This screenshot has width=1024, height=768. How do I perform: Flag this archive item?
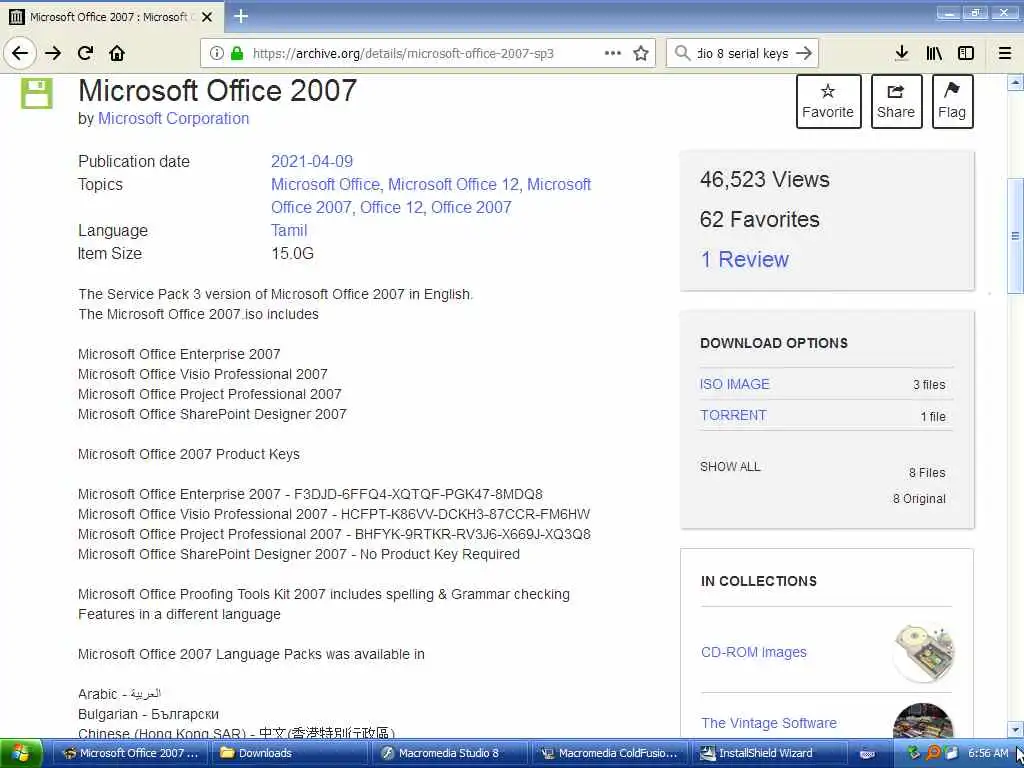pyautogui.click(x=952, y=101)
